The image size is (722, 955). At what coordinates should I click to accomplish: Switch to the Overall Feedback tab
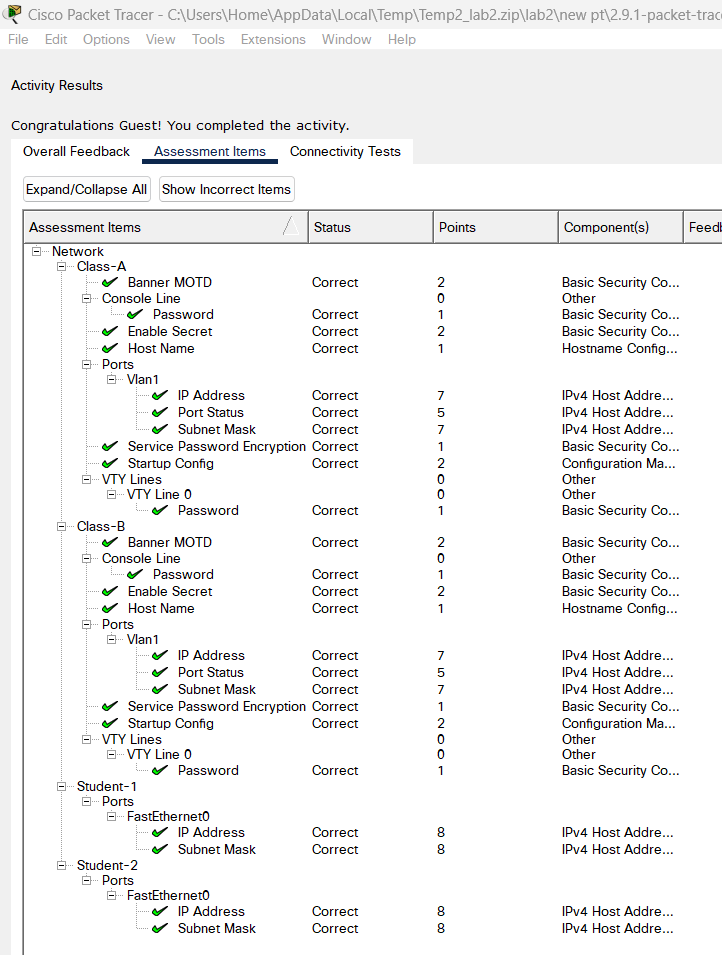(76, 152)
